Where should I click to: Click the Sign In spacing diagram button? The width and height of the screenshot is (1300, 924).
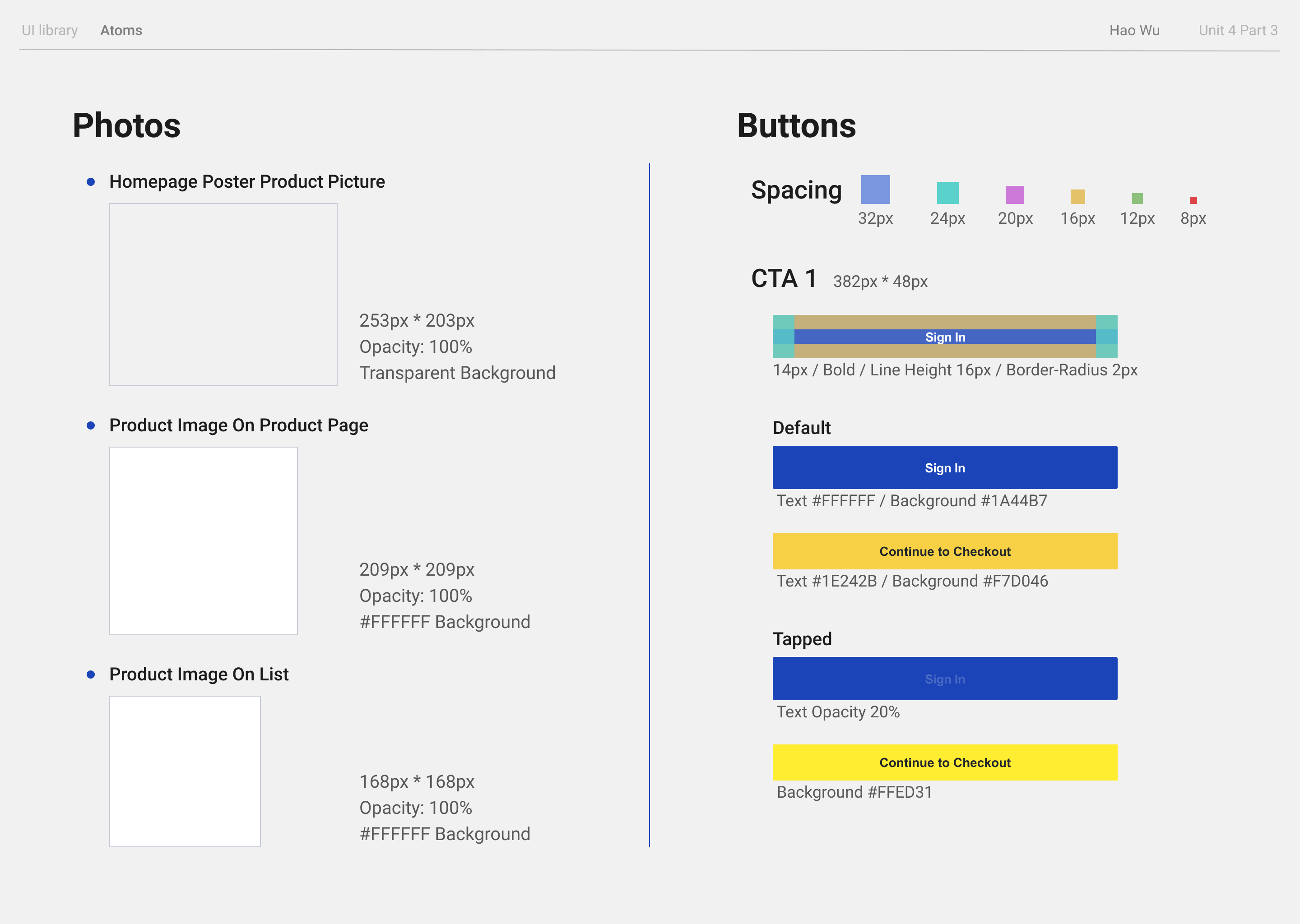point(945,337)
